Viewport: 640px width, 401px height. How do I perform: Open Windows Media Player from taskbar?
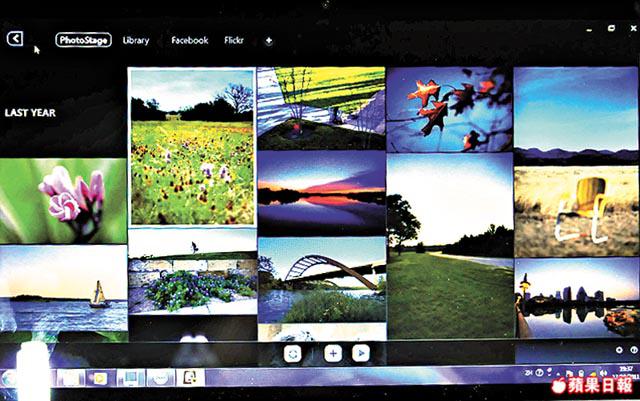(x=99, y=378)
